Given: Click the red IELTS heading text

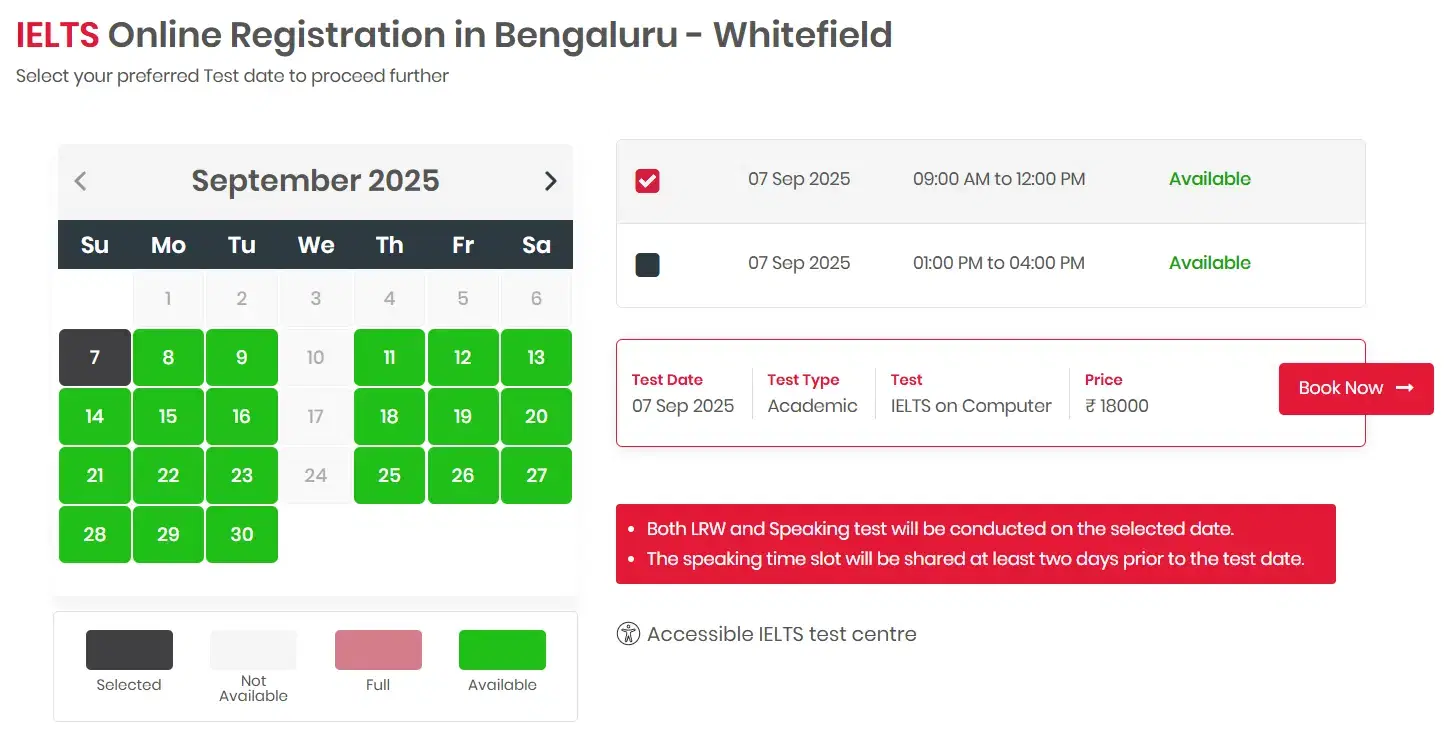Looking at the screenshot, I should point(55,34).
